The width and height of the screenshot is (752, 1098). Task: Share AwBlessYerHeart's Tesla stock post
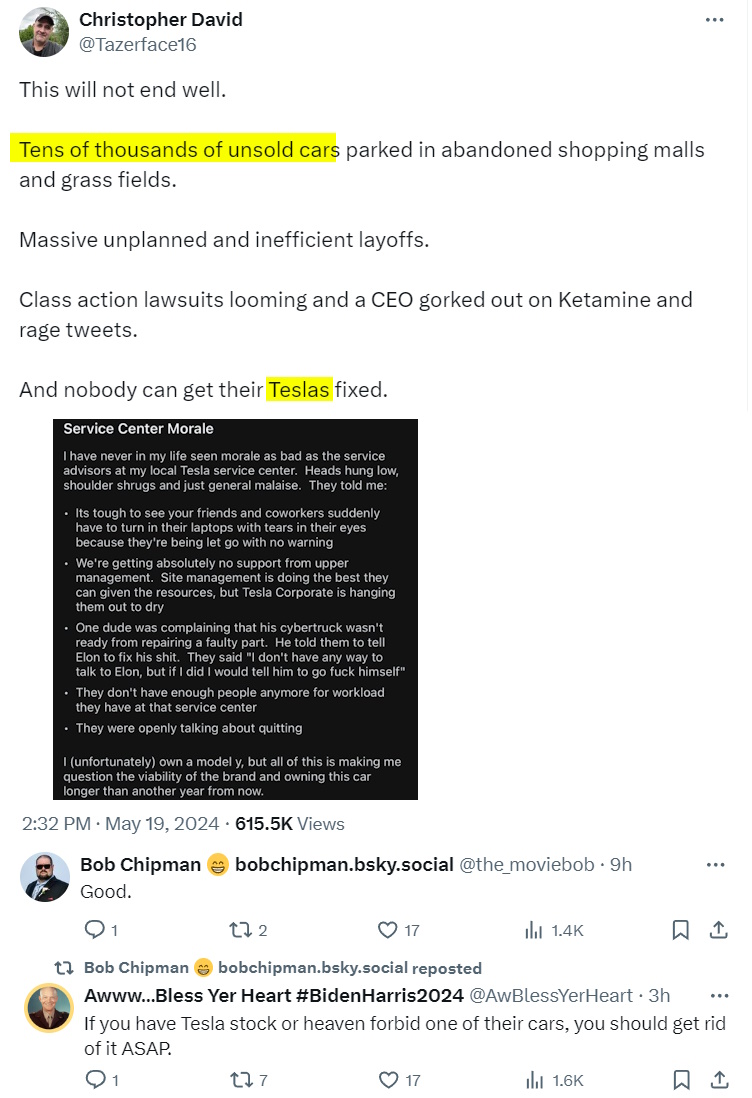pyautogui.click(x=718, y=1080)
